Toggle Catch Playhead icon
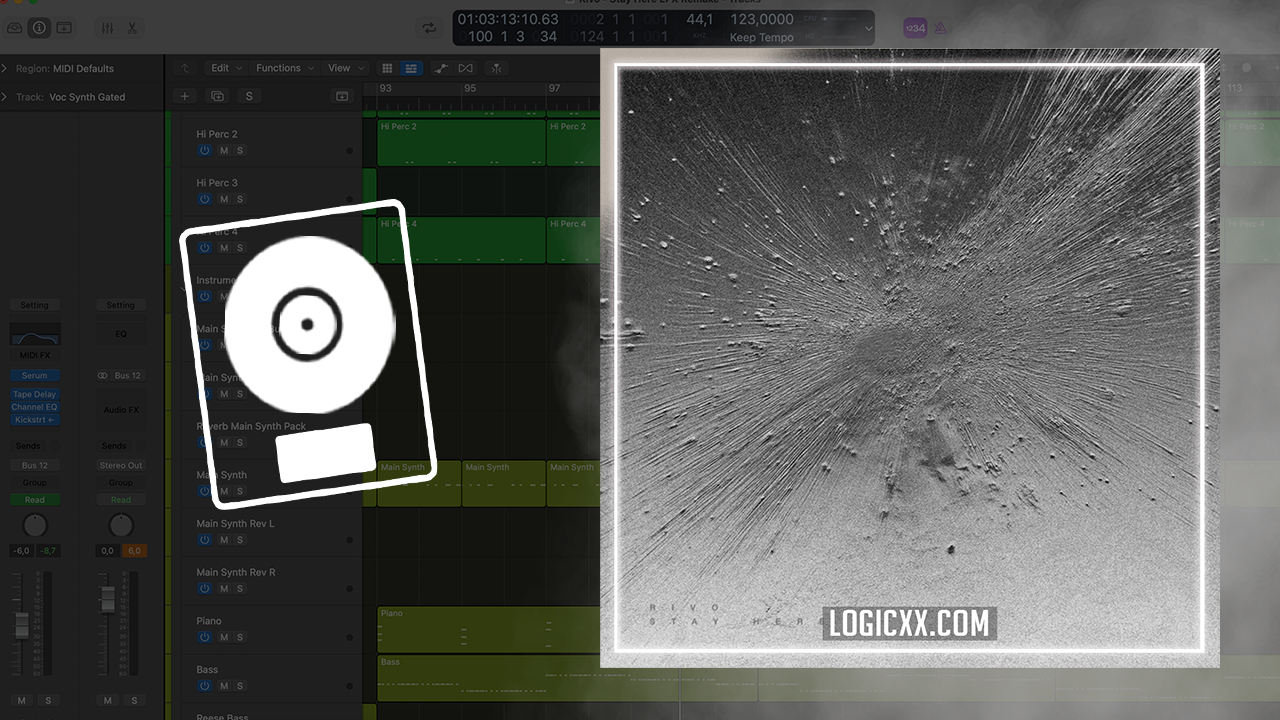The height and width of the screenshot is (720, 1280). click(x=496, y=68)
